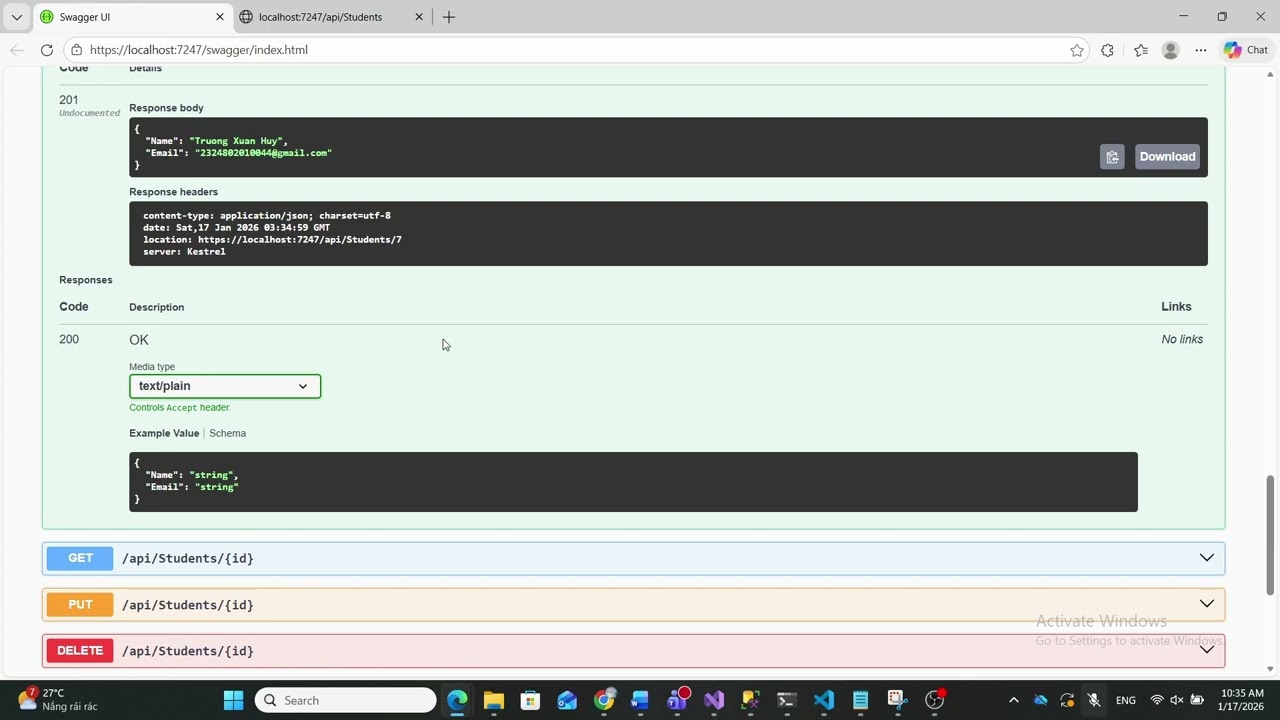1280x720 pixels.
Task: Open the text/plain media type dropdown
Action: (x=225, y=386)
